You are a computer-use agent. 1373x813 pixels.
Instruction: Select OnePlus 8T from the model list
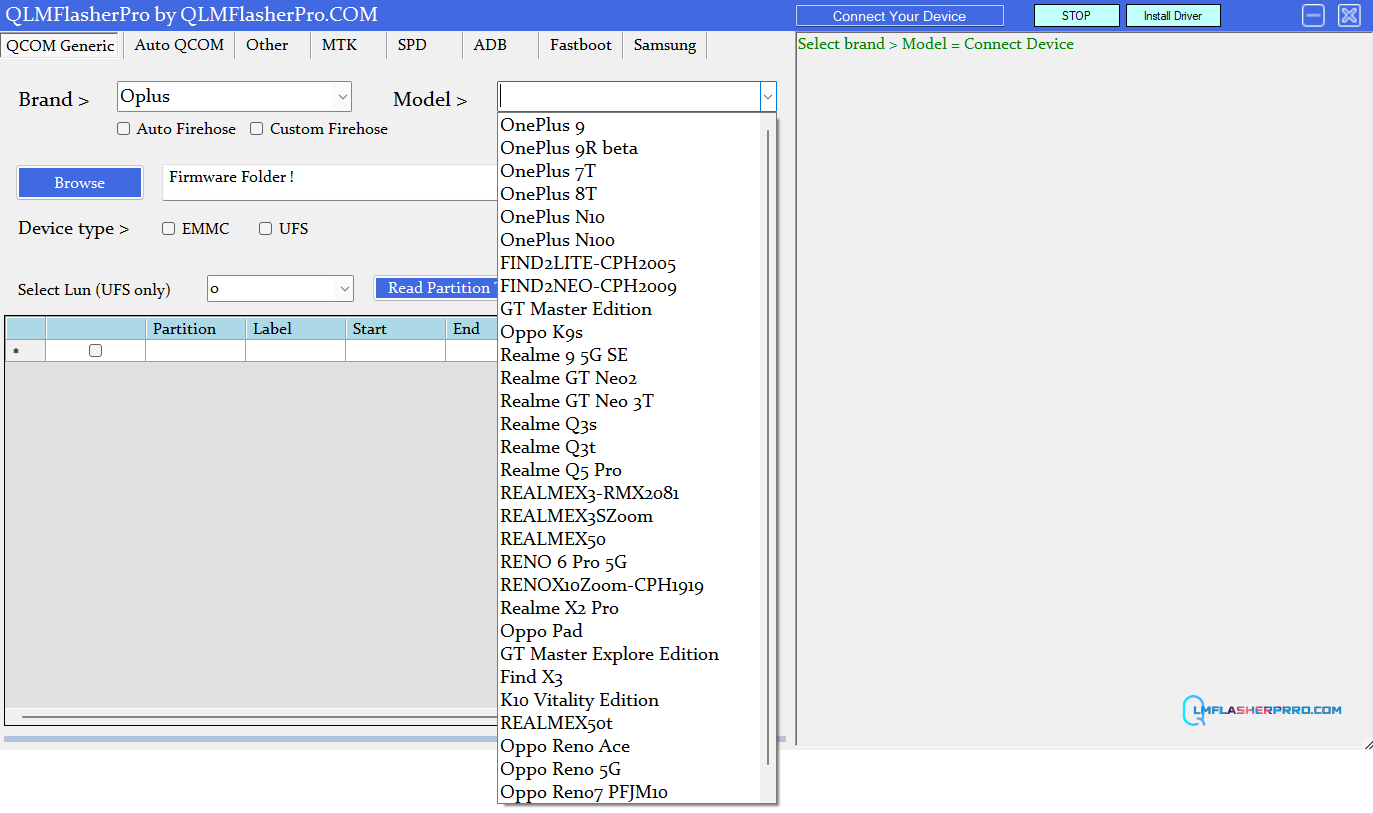tap(548, 194)
